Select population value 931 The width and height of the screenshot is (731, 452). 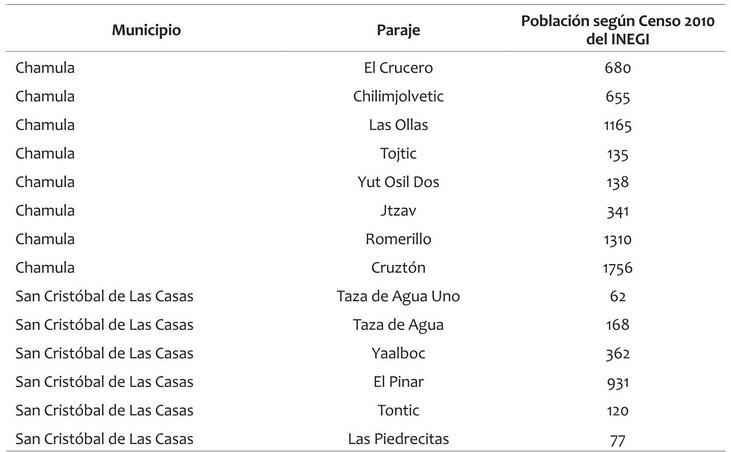618,383
